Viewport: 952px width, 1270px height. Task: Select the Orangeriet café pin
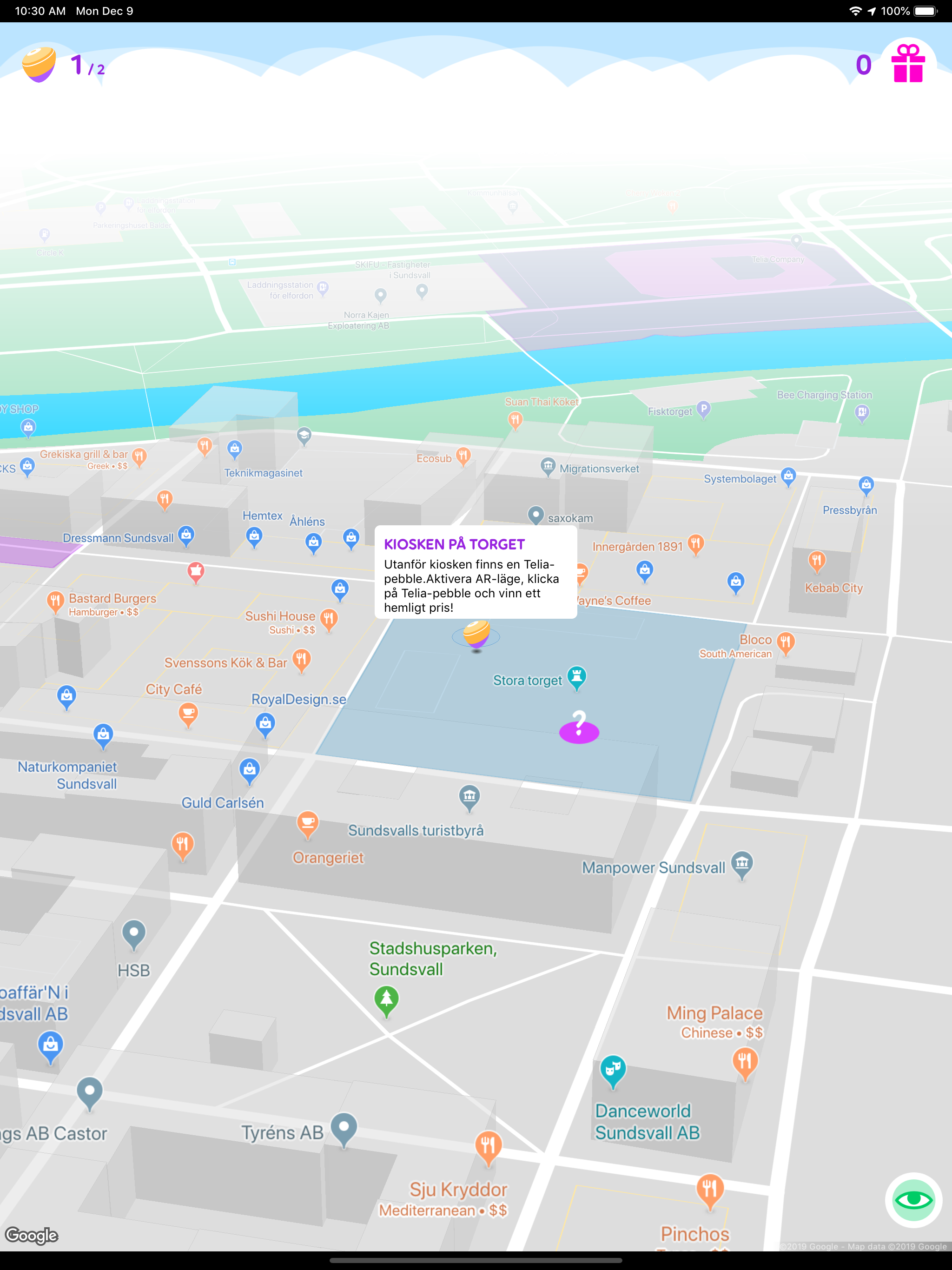point(308,826)
